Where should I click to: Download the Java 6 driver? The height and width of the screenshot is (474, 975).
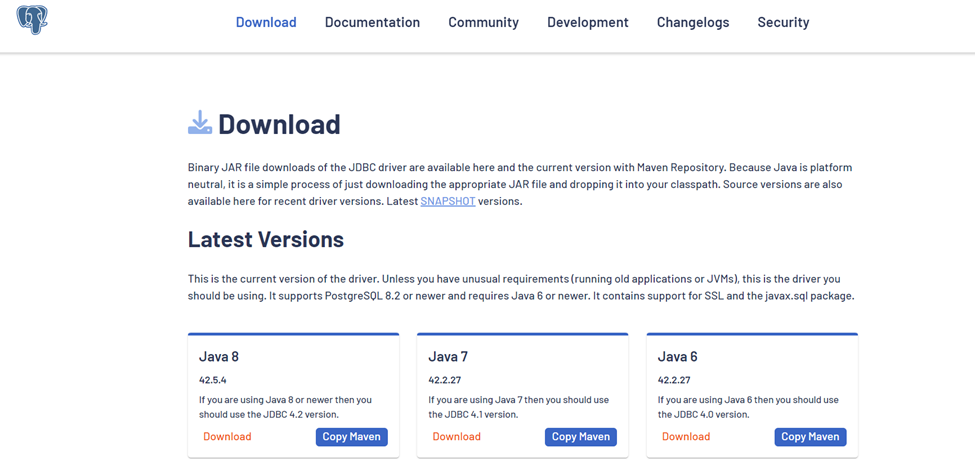(686, 437)
